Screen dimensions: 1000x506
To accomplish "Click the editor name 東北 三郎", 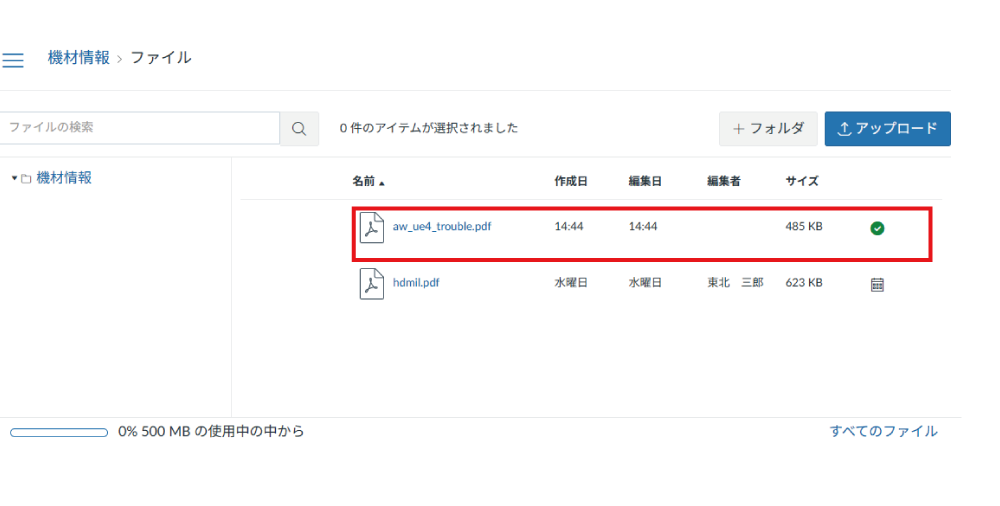I will [x=735, y=283].
